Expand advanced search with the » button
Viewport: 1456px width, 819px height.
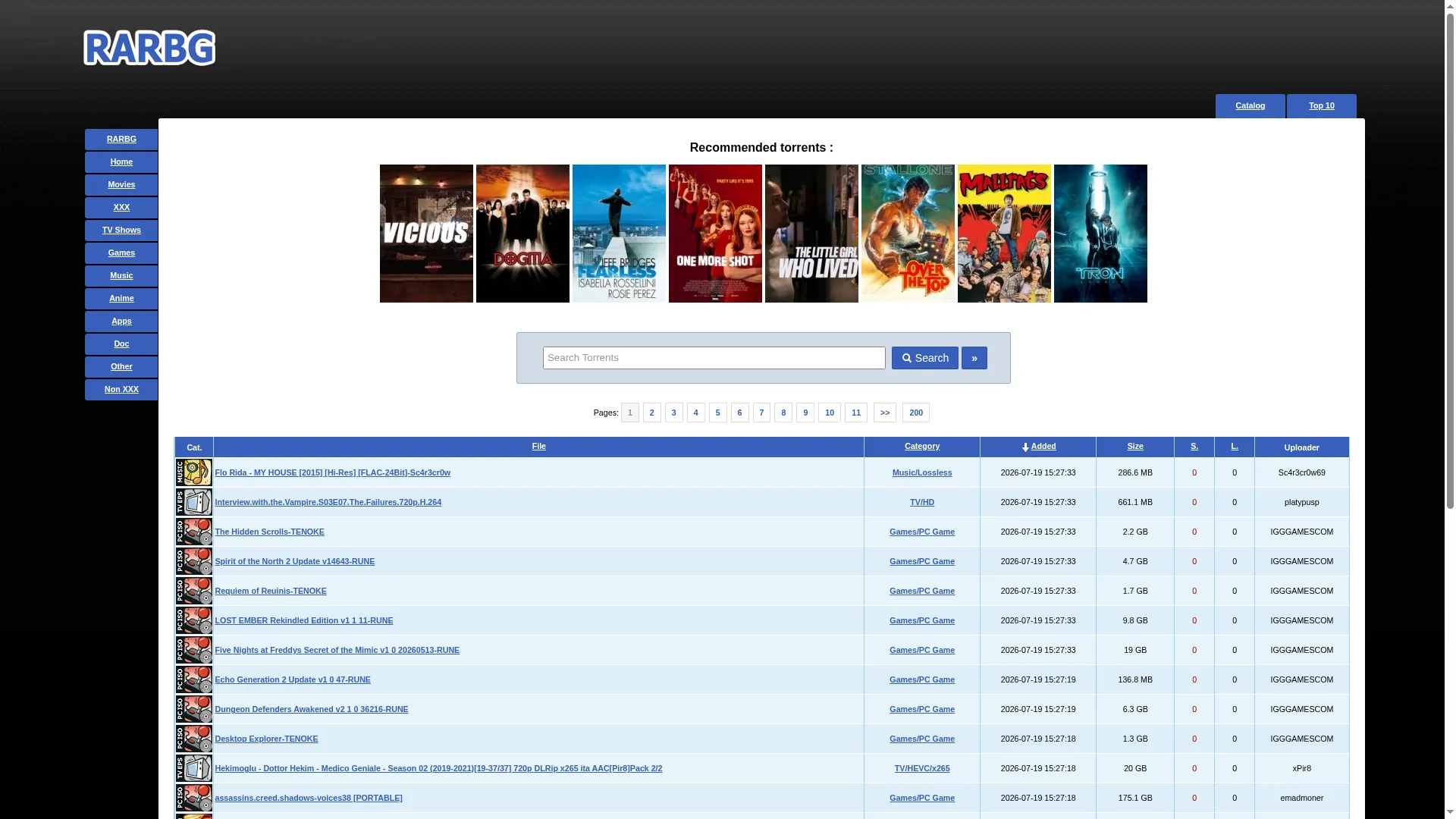point(974,358)
